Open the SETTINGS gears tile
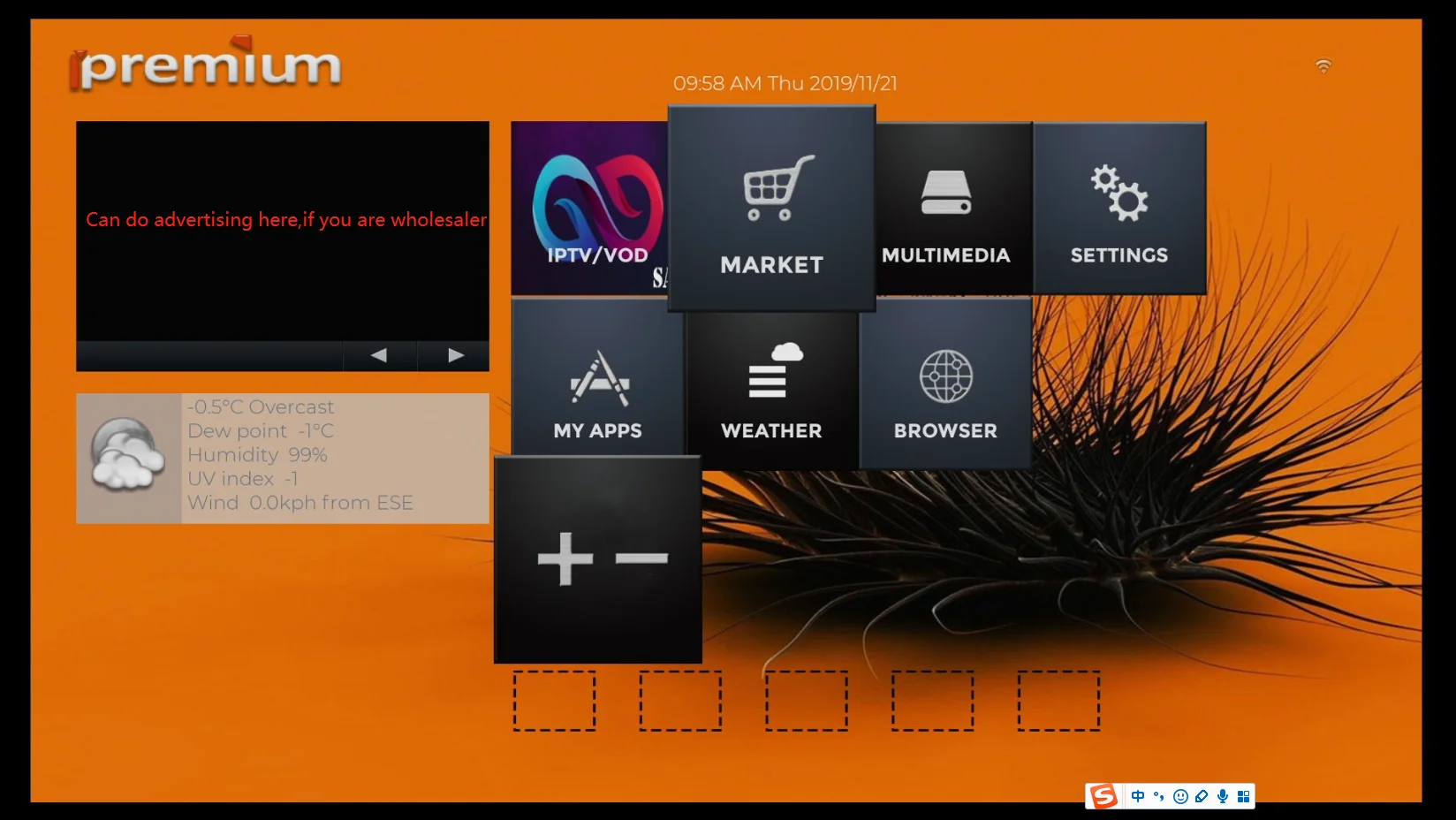Screen dimensions: 1456x820 point(1119,208)
